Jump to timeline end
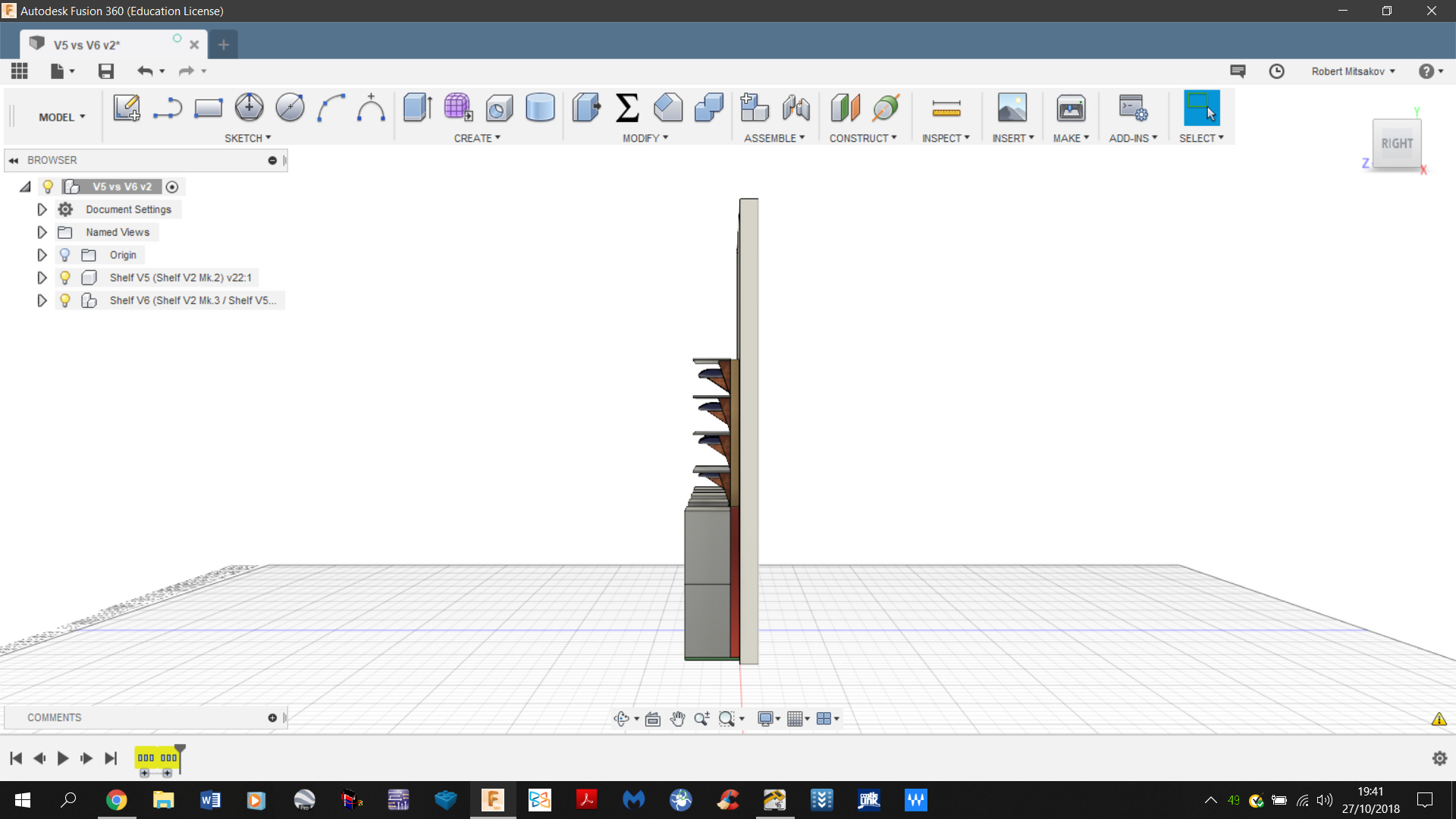The width and height of the screenshot is (1456, 819). pyautogui.click(x=111, y=758)
